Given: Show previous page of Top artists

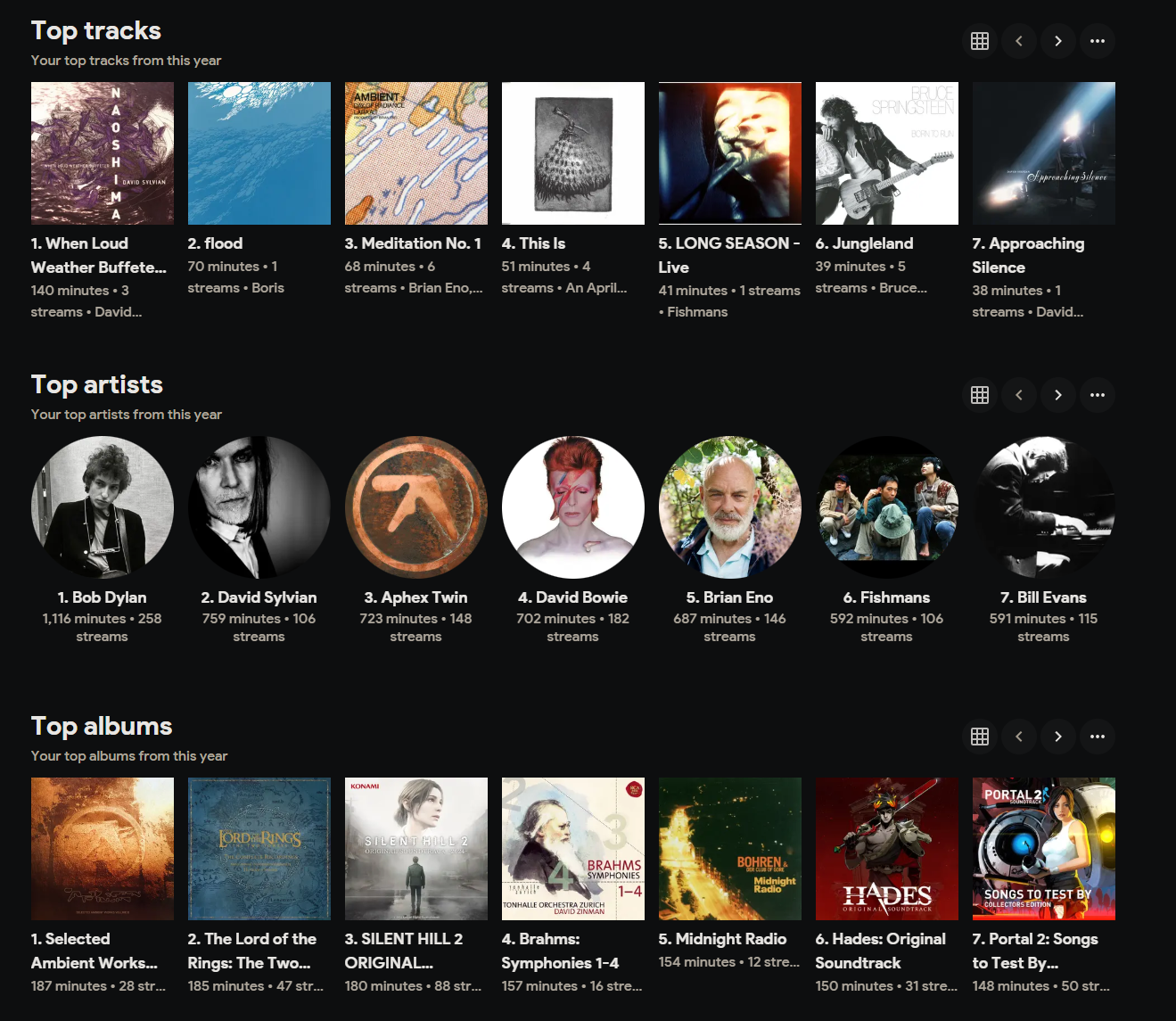Looking at the screenshot, I should [1019, 395].
